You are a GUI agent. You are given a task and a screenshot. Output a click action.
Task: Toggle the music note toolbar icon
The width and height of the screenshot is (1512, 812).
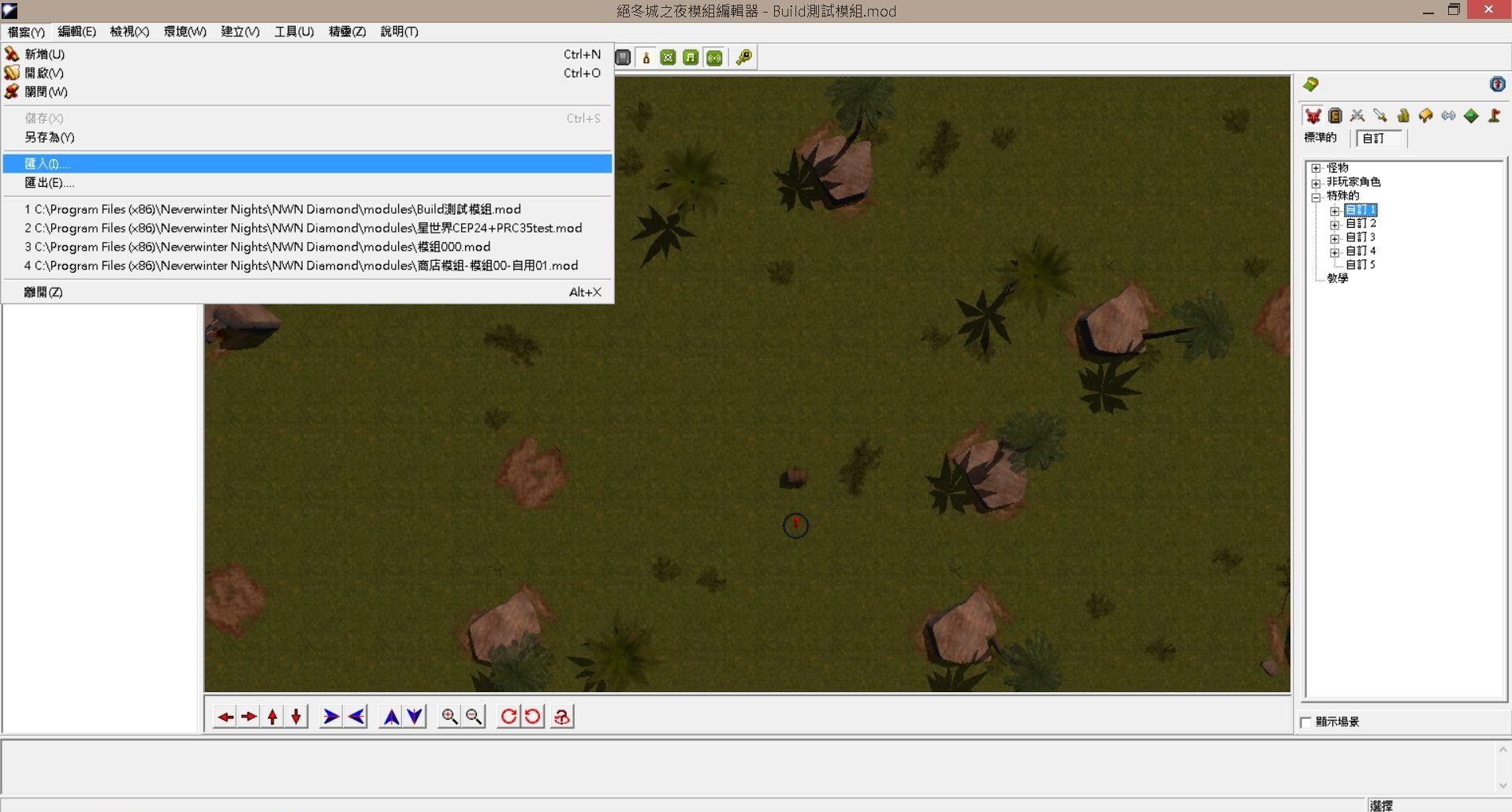(691, 58)
